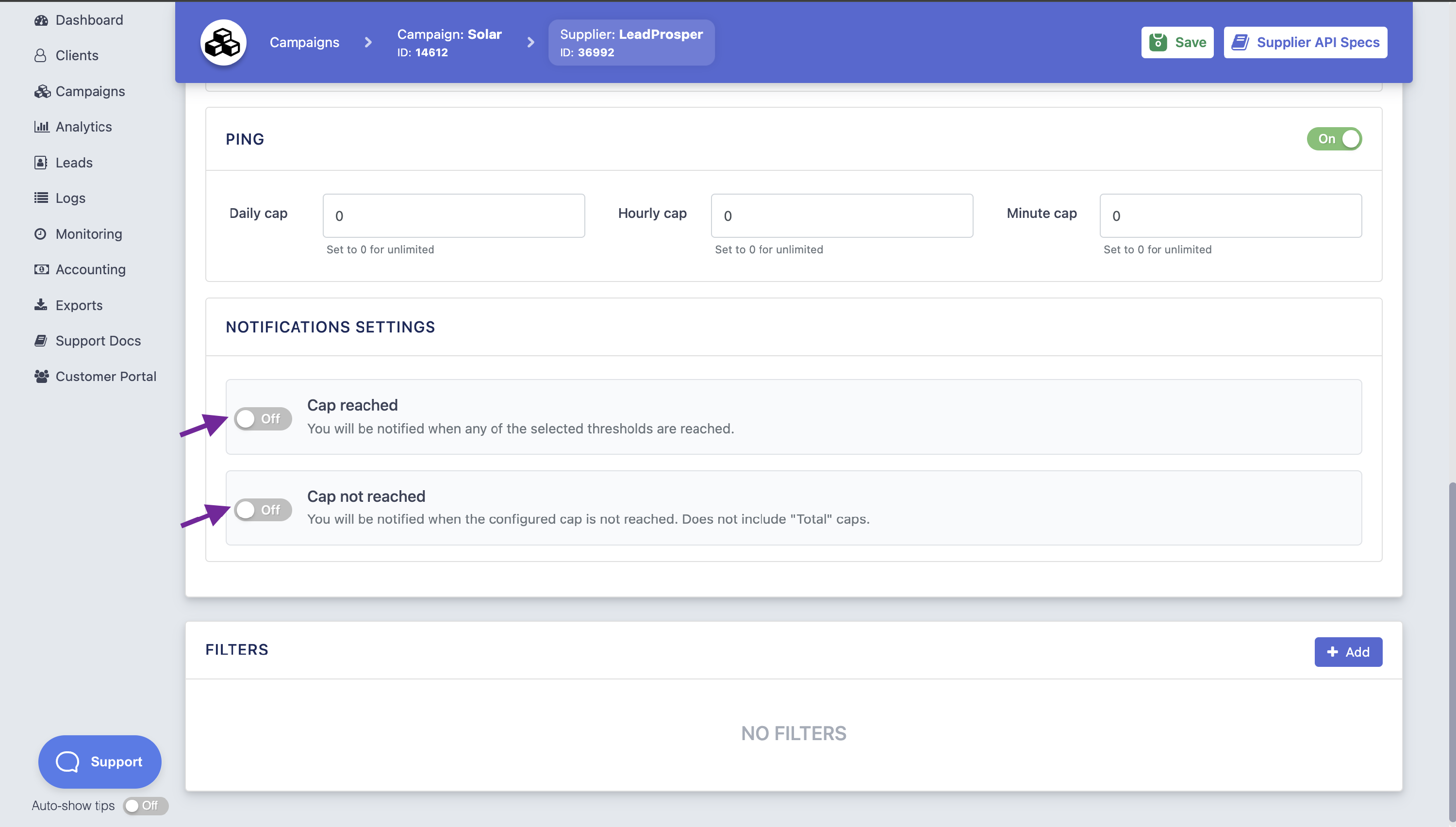Enable the Cap reached notification toggle
This screenshot has height=827, width=1456.
point(263,419)
